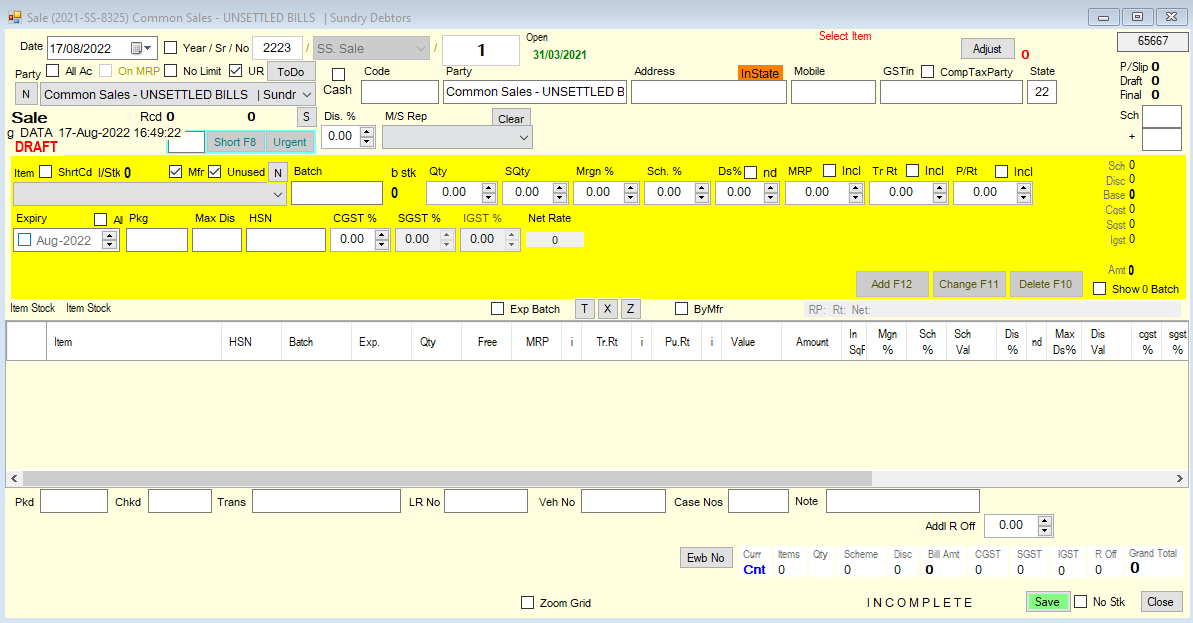Screen dimensions: 1193x623
Task: Click the X filter button near Exp Batch
Action: tap(606, 309)
